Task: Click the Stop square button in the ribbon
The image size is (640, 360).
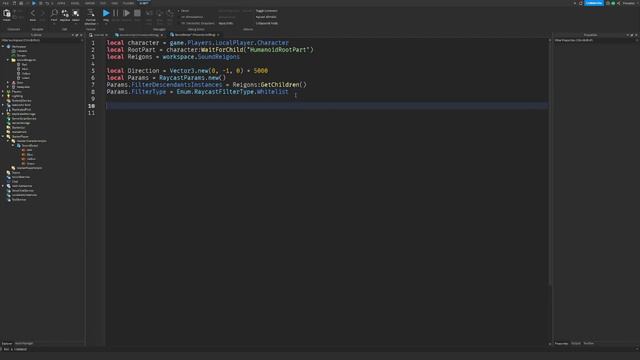Action: pyautogui.click(x=138, y=14)
